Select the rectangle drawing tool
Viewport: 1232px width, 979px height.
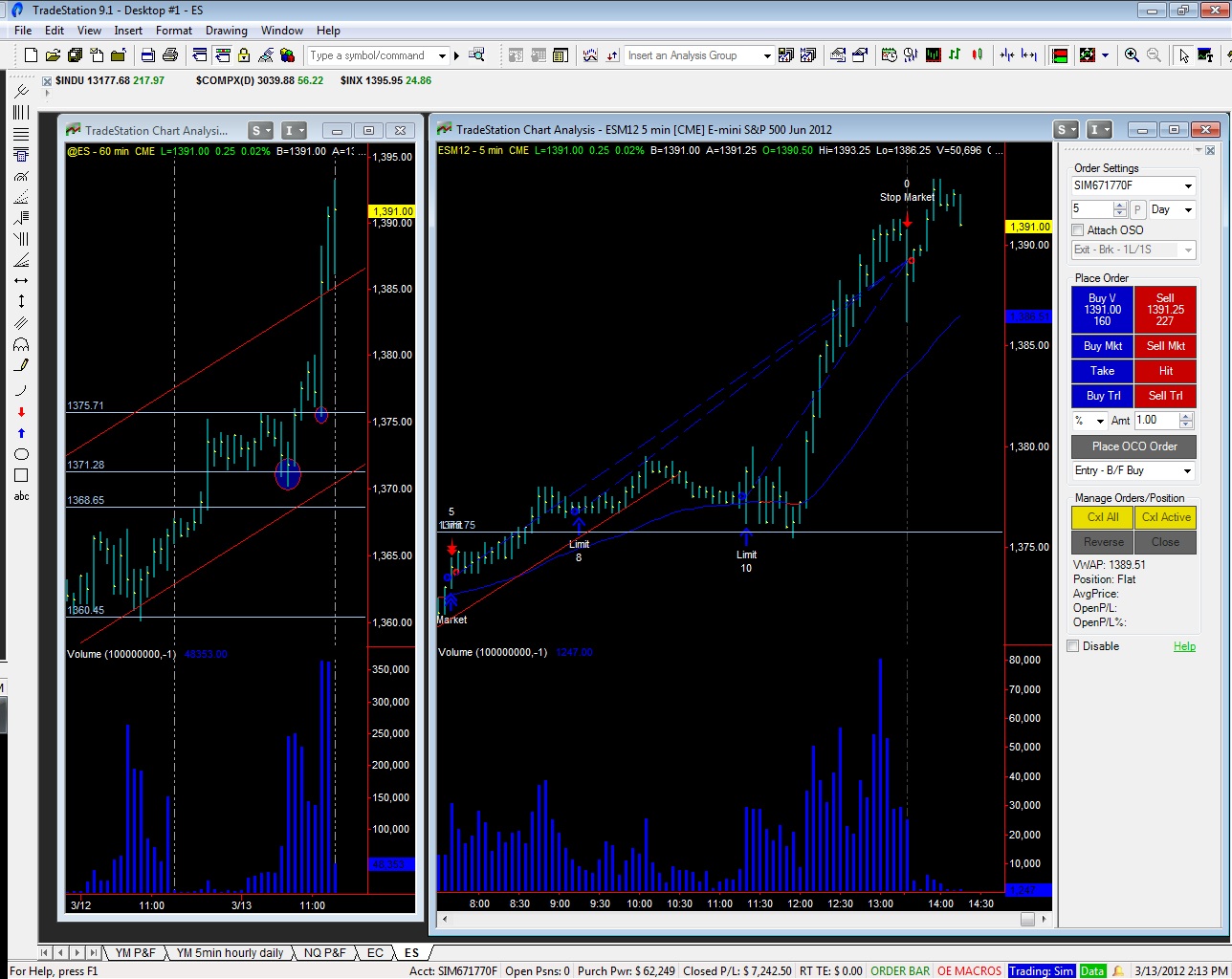[x=21, y=475]
